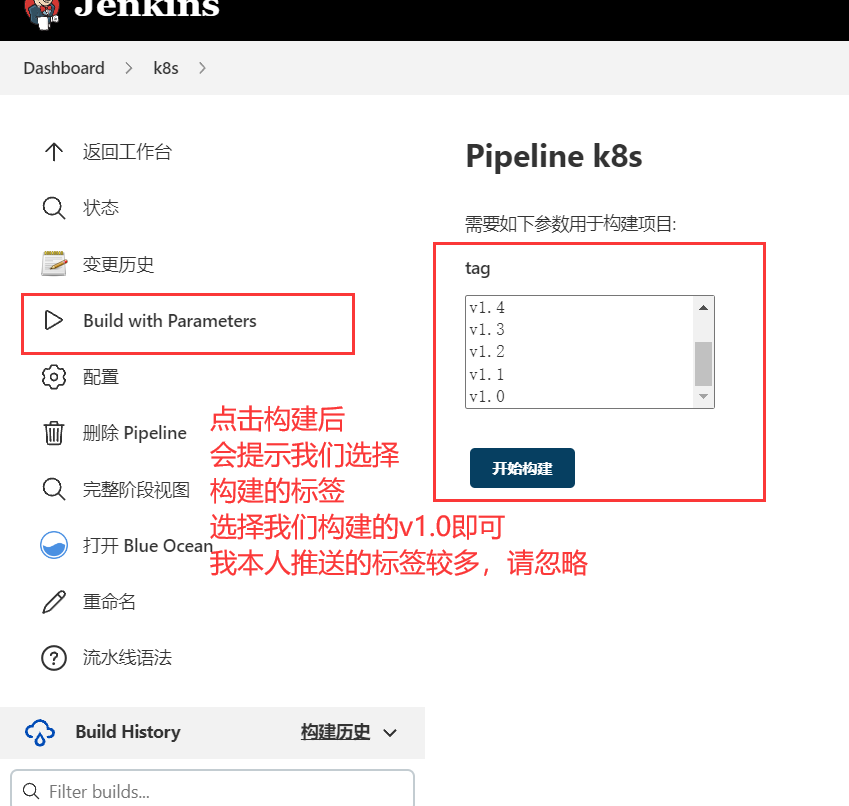The height and width of the screenshot is (806, 849).
Task: Click the search icon in Filter builds
Action: pos(31,791)
